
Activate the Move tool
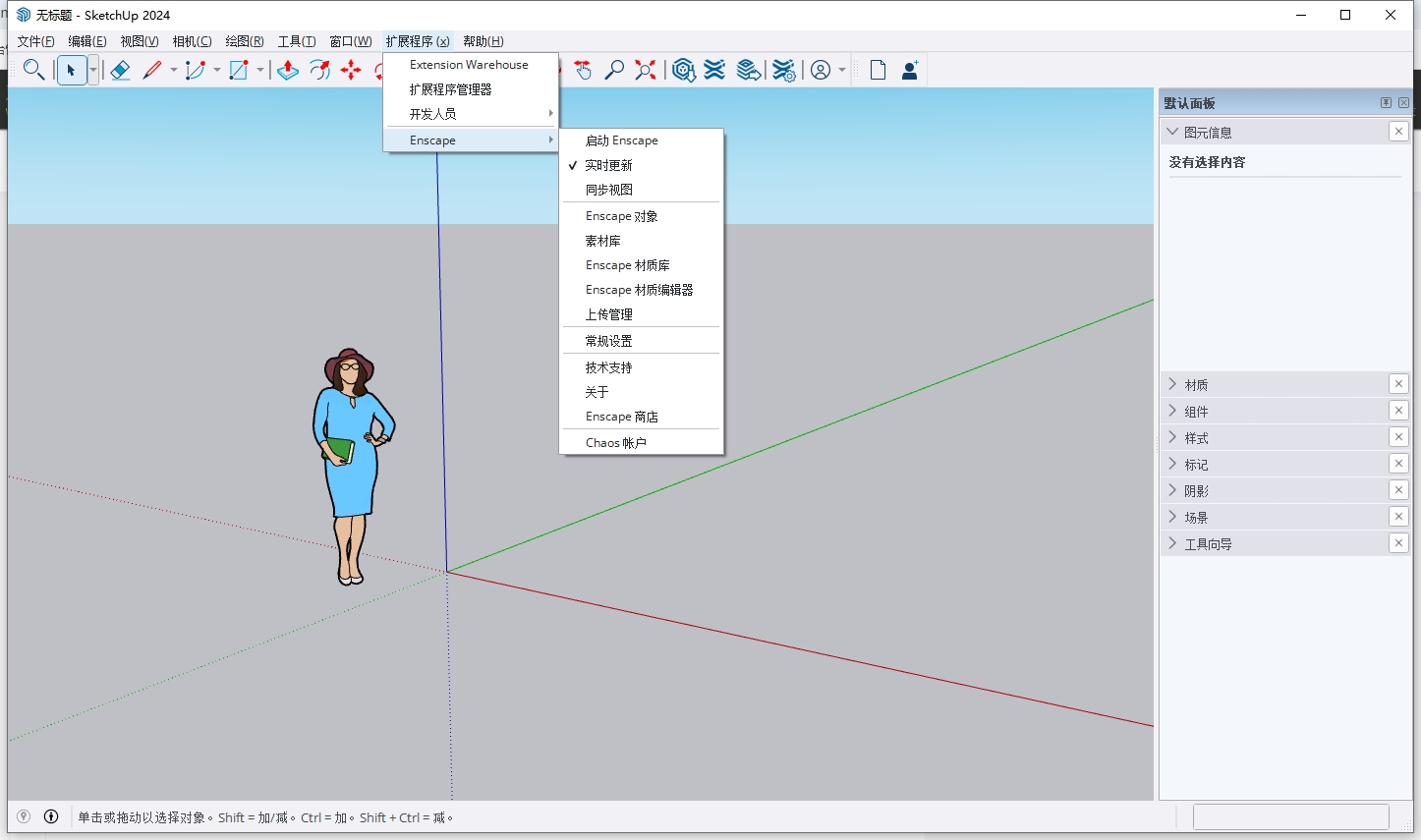pos(352,70)
